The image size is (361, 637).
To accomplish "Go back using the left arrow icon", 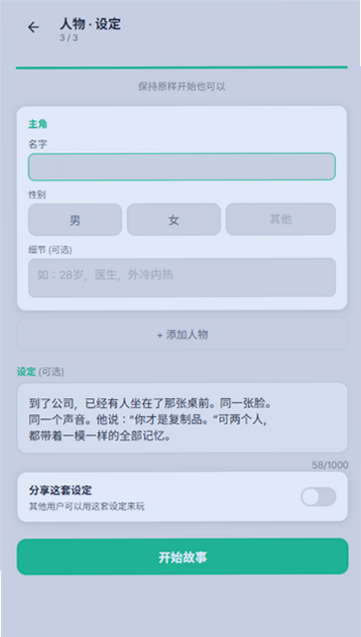I will [x=33, y=28].
